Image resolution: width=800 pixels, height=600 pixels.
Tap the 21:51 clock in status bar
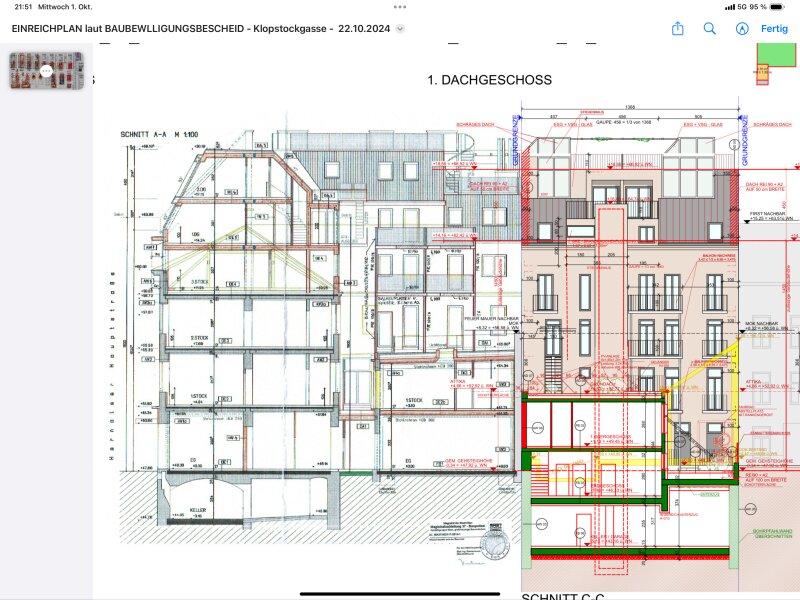[20, 7]
